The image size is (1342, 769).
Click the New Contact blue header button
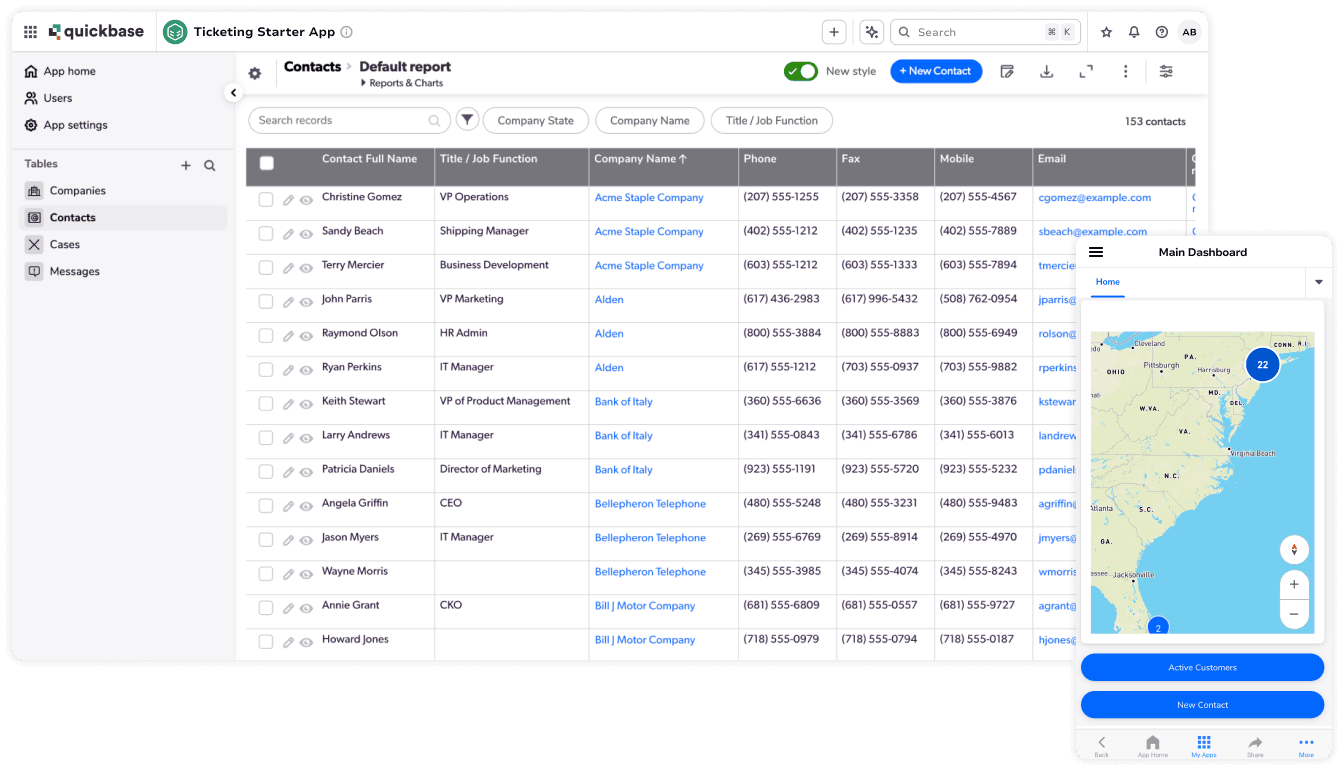(936, 71)
